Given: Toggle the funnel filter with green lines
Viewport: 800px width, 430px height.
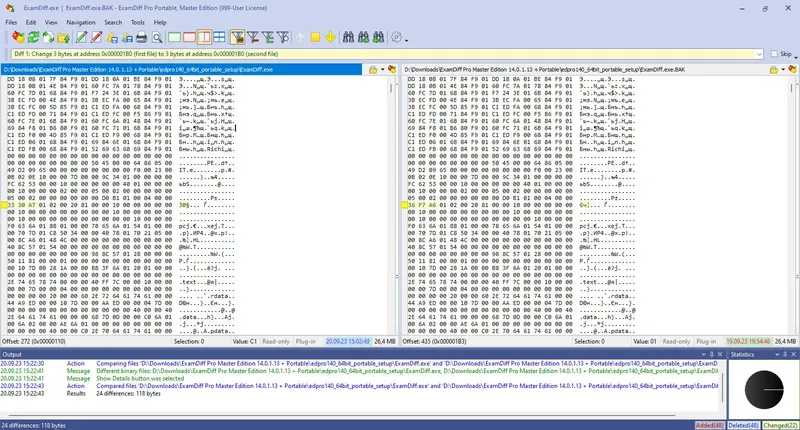Looking at the screenshot, I should 268,37.
